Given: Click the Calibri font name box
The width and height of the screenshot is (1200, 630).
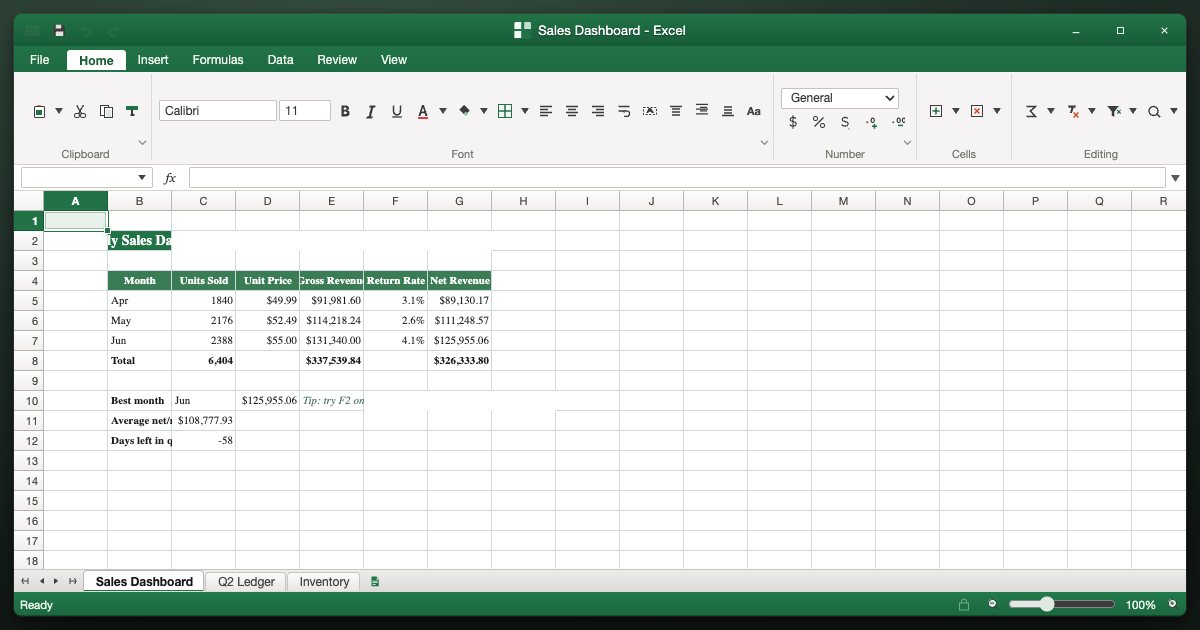Looking at the screenshot, I should pos(218,111).
